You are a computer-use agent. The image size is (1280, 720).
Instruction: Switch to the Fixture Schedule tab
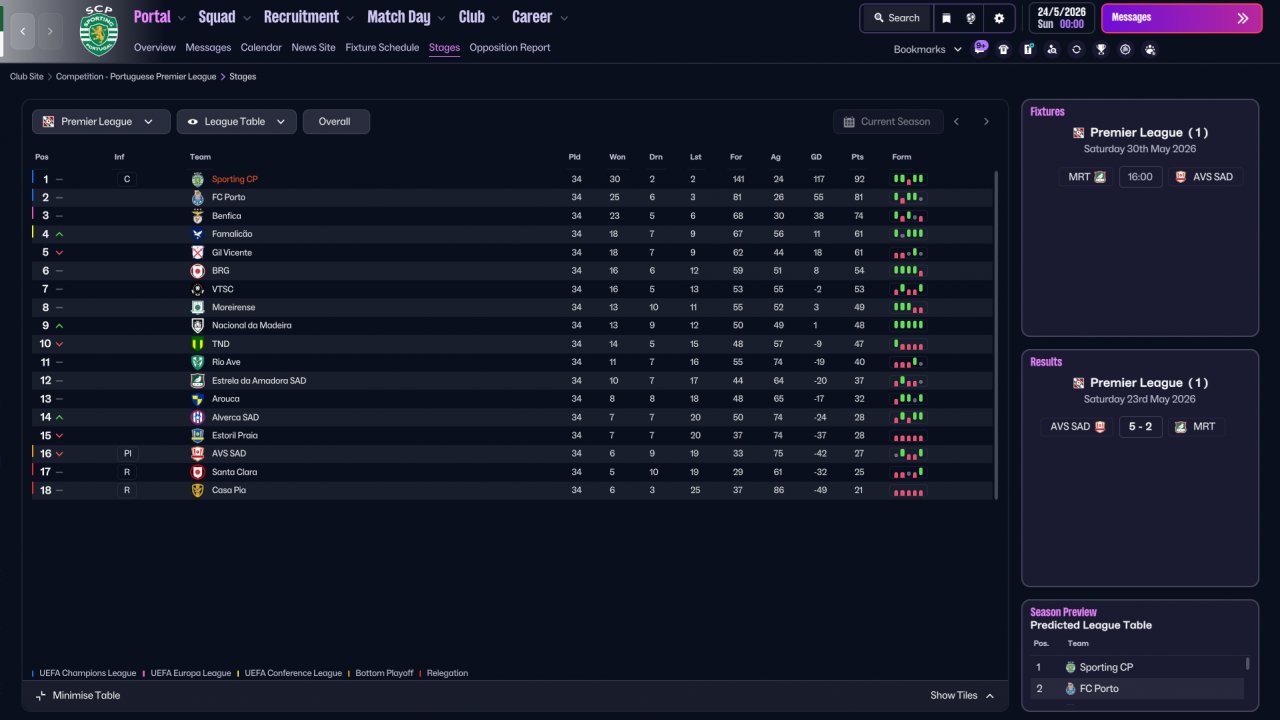[382, 47]
